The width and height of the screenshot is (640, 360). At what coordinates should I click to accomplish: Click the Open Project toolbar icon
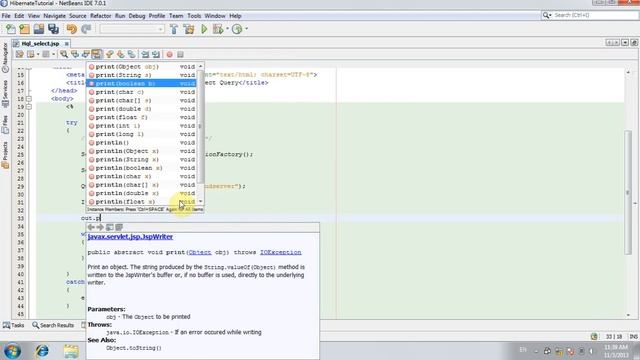click(39, 29)
